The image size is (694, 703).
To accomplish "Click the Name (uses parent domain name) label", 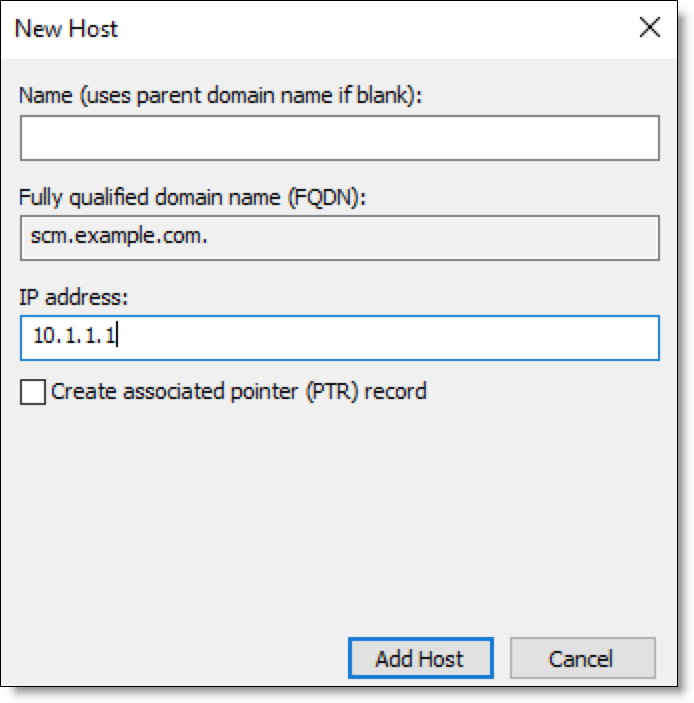I will [221, 95].
